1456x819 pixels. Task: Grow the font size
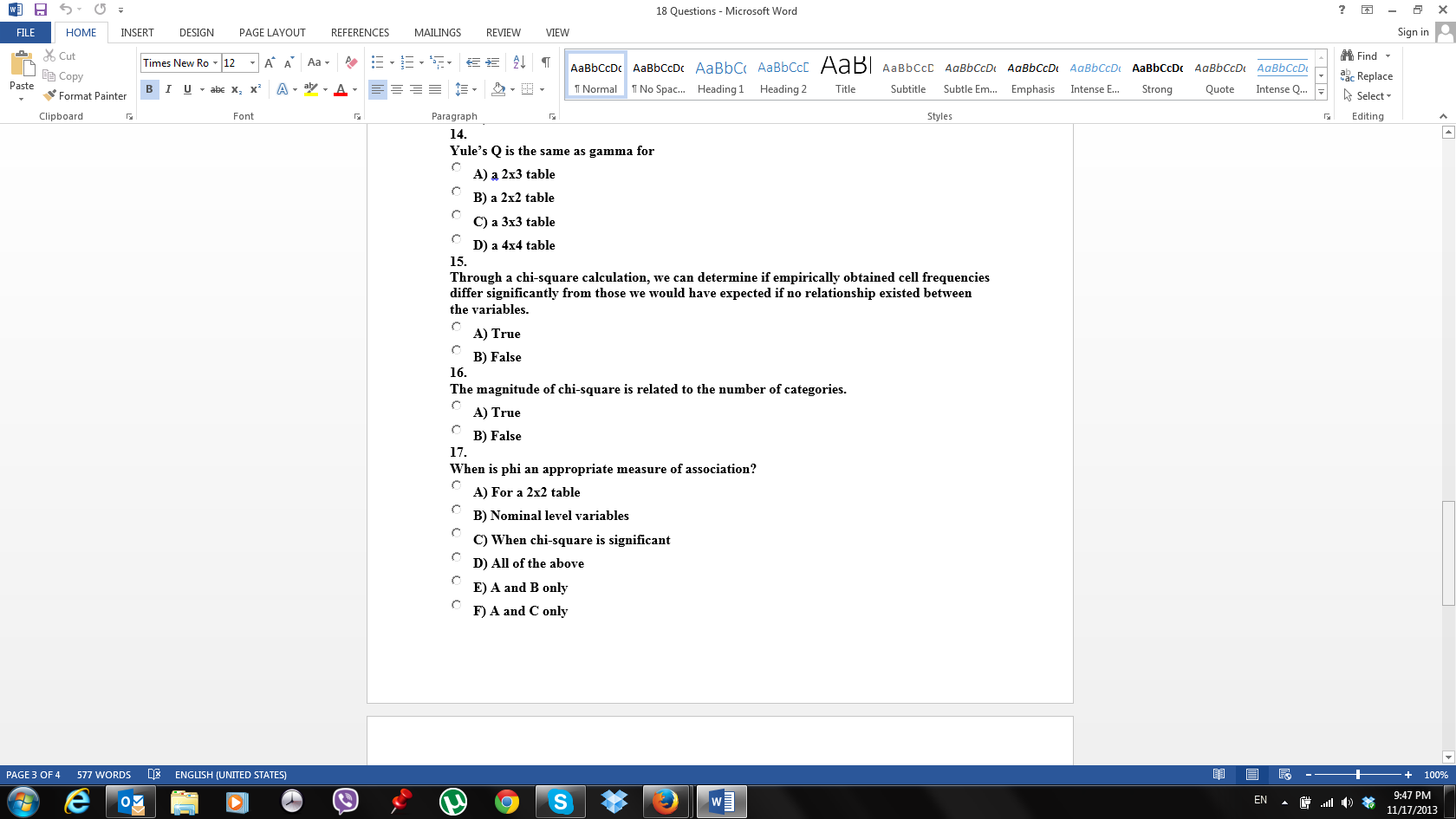(x=270, y=62)
